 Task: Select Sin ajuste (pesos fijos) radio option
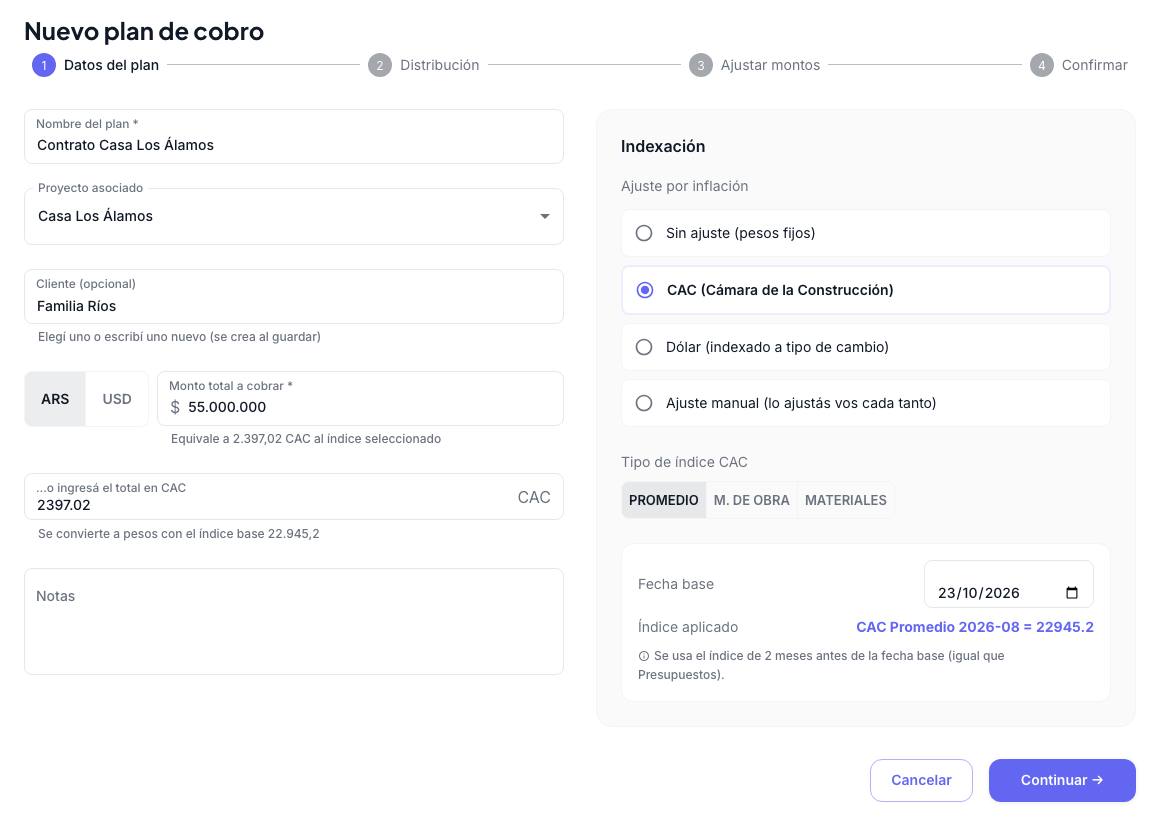[x=866, y=233]
